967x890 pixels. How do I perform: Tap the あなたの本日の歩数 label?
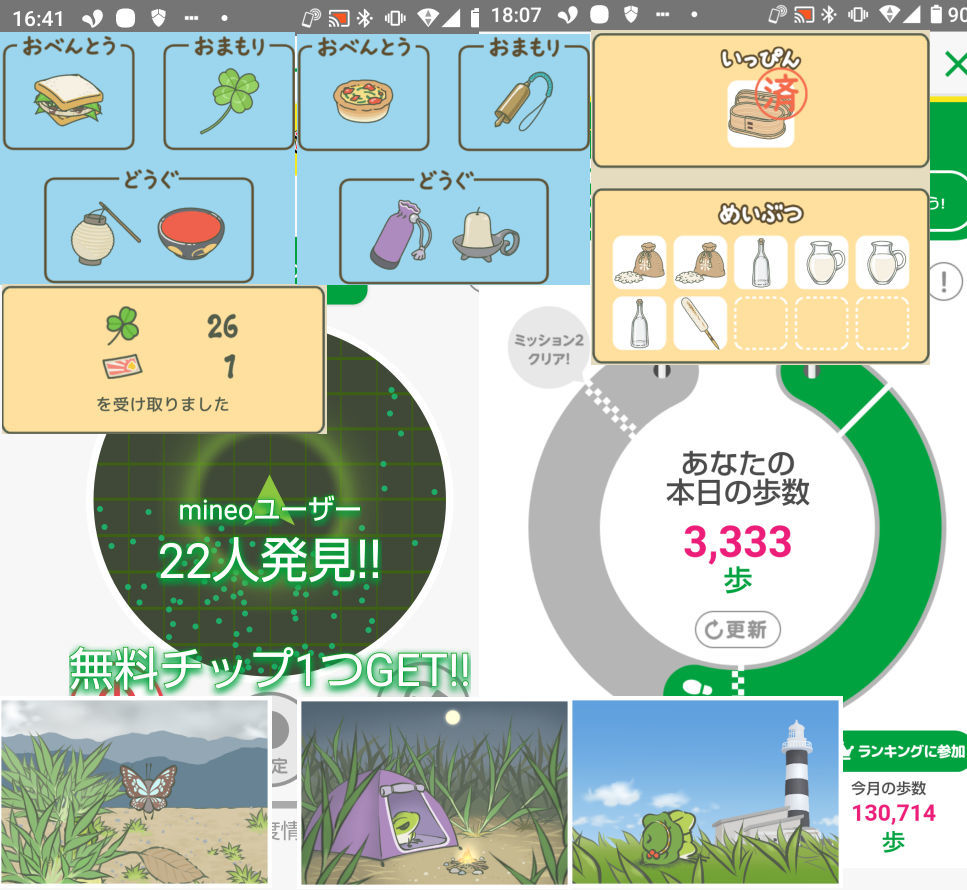point(738,477)
